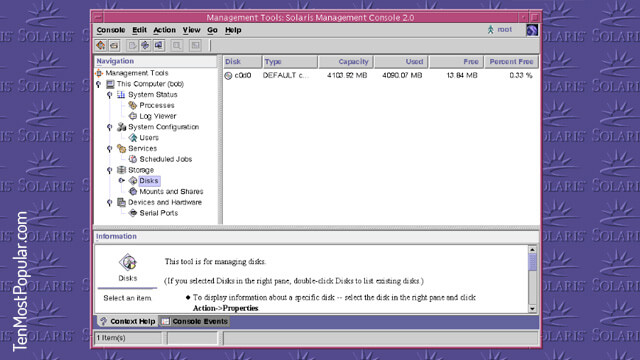
Task: Collapse the System Status node
Action: click(109, 95)
